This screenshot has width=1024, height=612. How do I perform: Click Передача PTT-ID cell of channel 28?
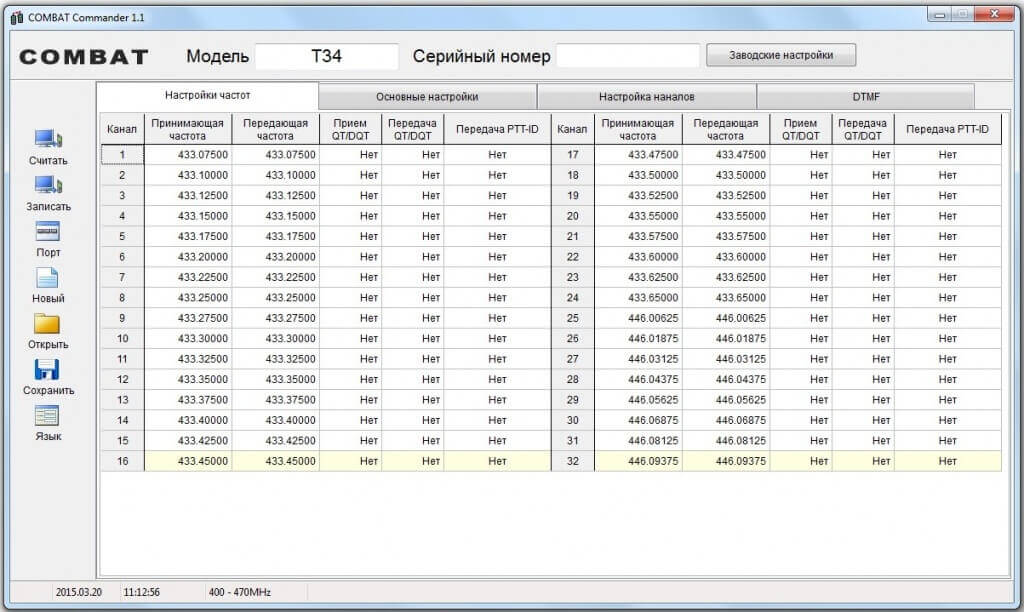pyautogui.click(x=948, y=379)
